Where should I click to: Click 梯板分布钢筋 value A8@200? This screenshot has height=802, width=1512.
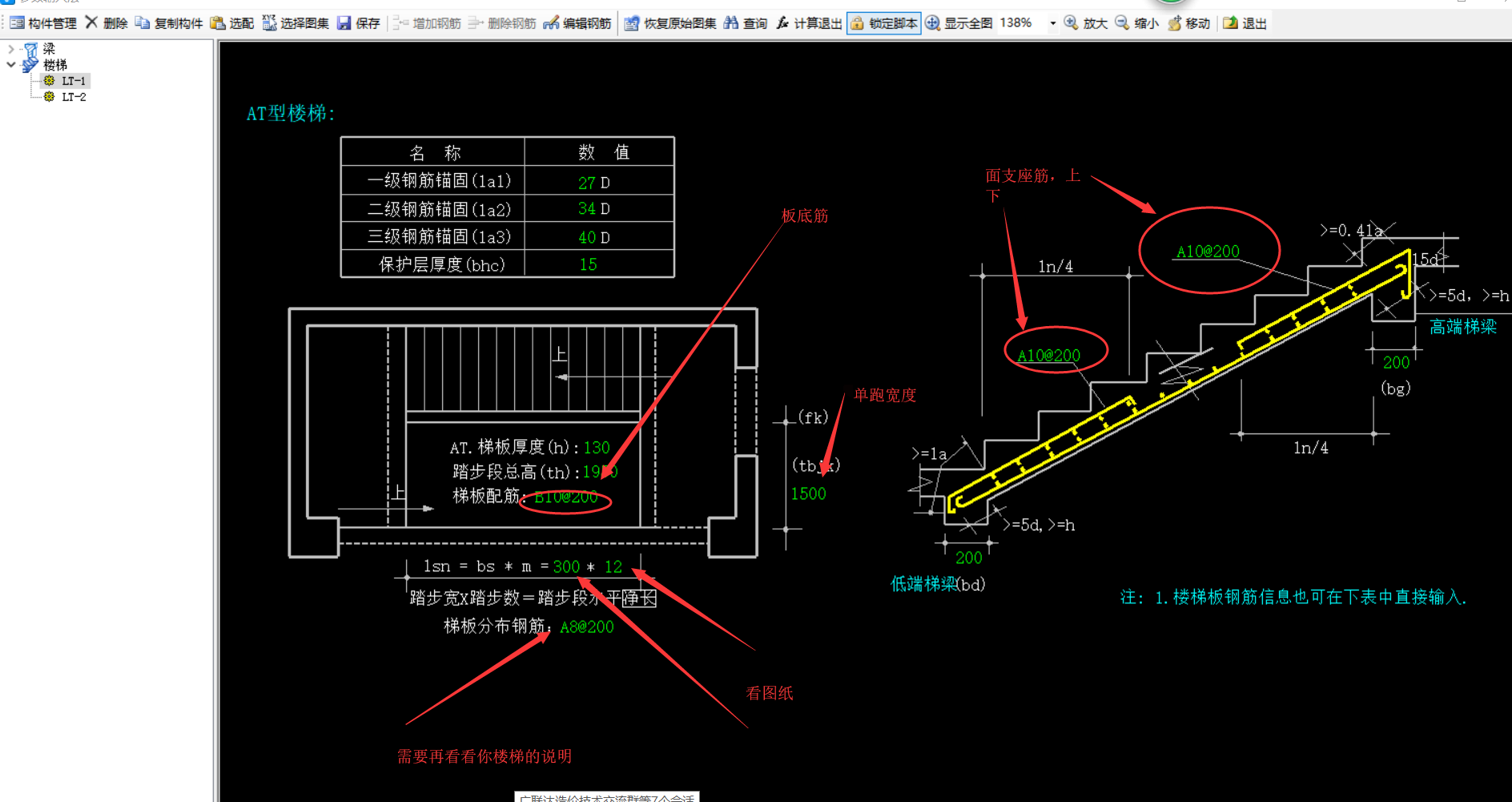click(587, 627)
